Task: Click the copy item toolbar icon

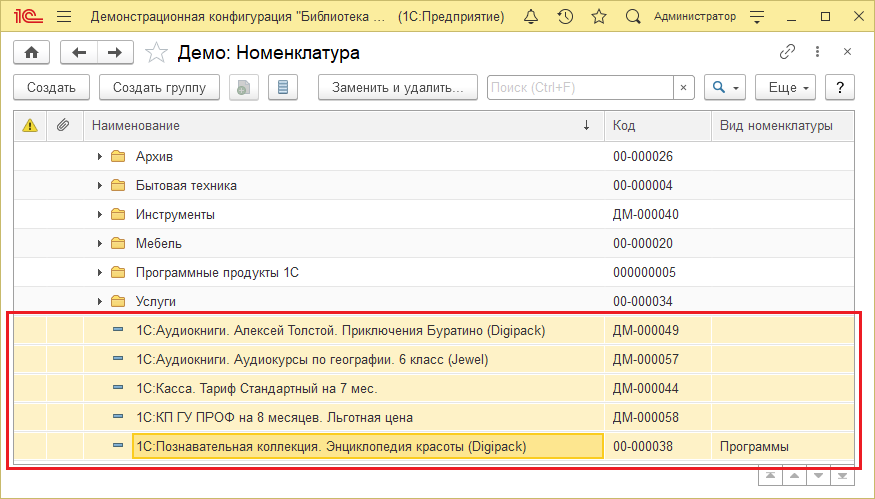Action: click(244, 88)
